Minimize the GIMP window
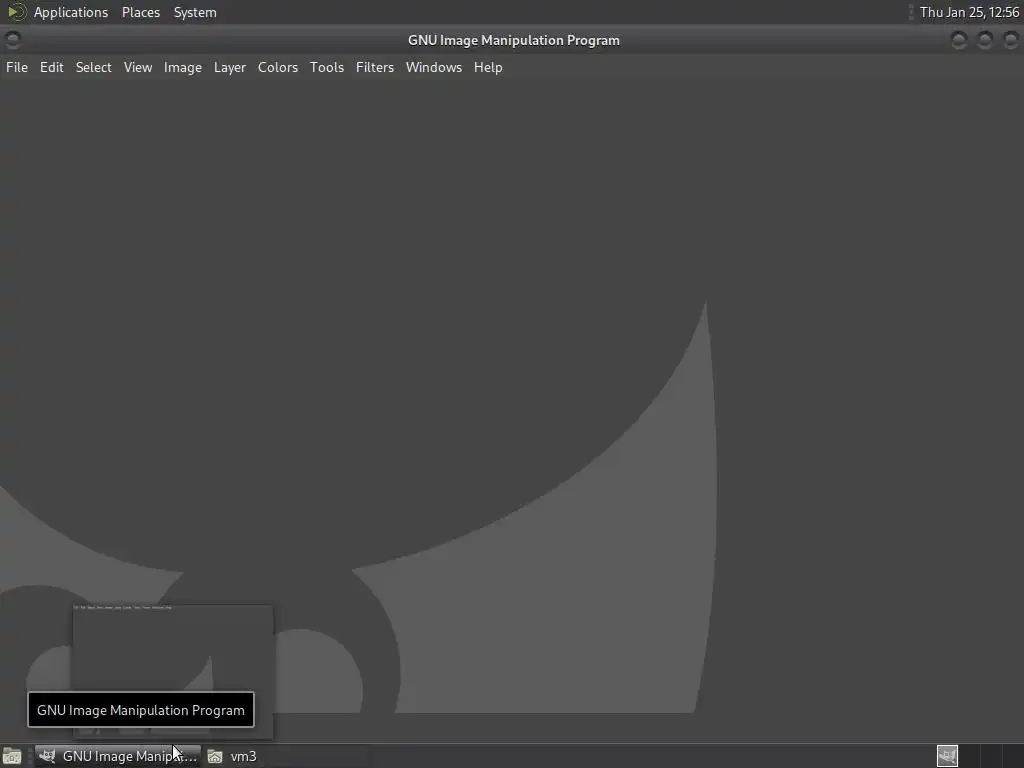Image resolution: width=1024 pixels, height=768 pixels. tap(959, 40)
